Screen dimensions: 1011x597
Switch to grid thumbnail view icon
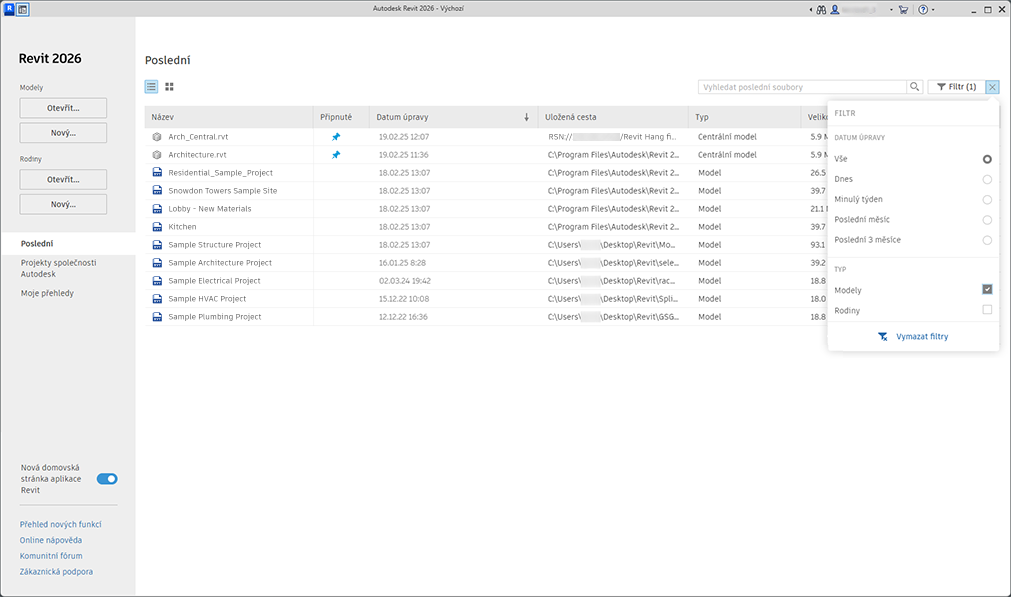[x=170, y=86]
